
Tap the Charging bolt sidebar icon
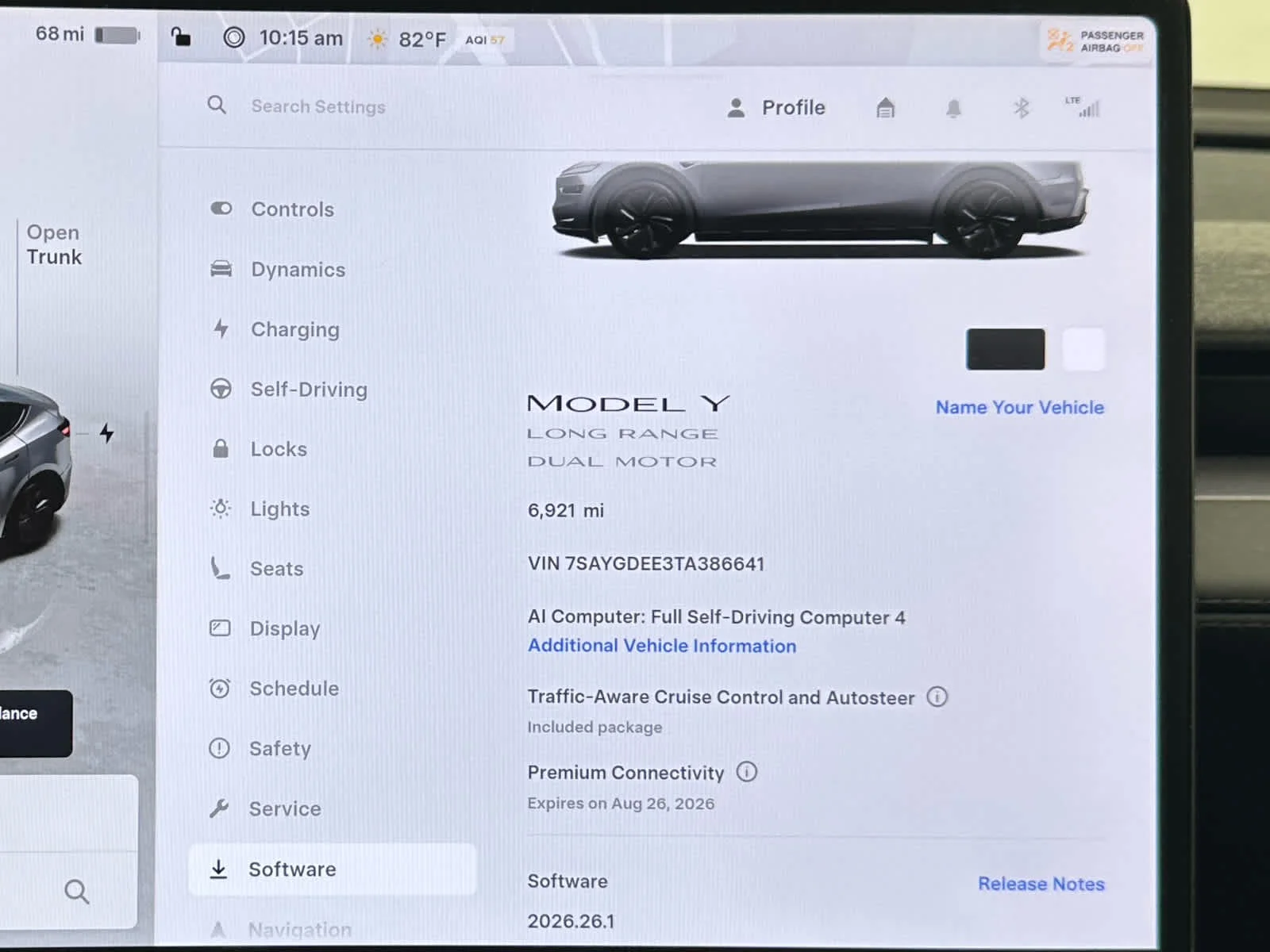pos(221,328)
